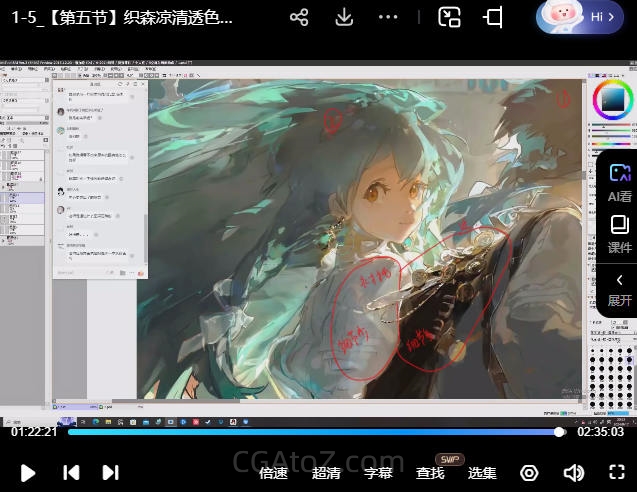Download the video using the download icon
637x492 pixels.
[x=344, y=18]
